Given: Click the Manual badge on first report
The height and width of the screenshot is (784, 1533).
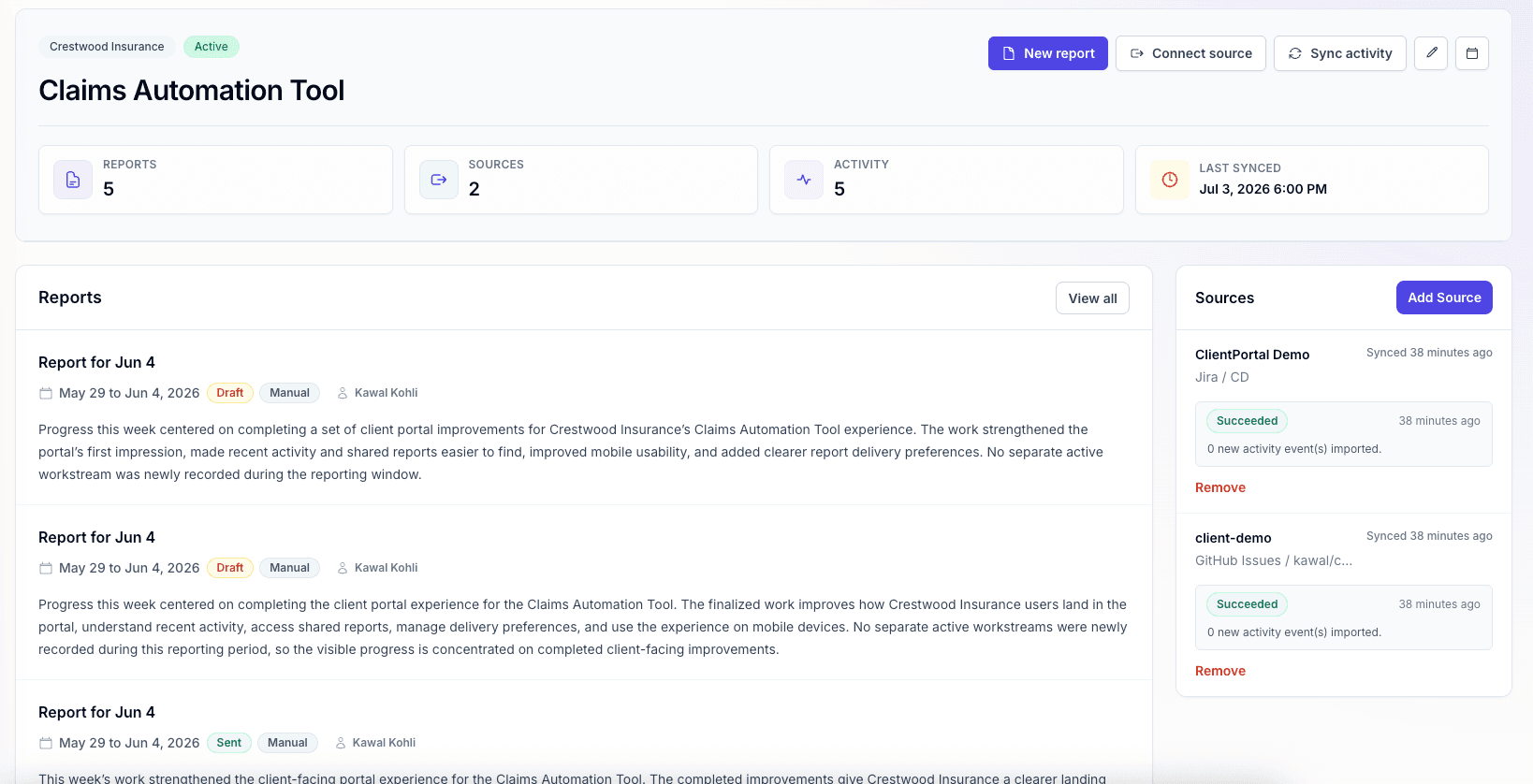Looking at the screenshot, I should click(289, 393).
